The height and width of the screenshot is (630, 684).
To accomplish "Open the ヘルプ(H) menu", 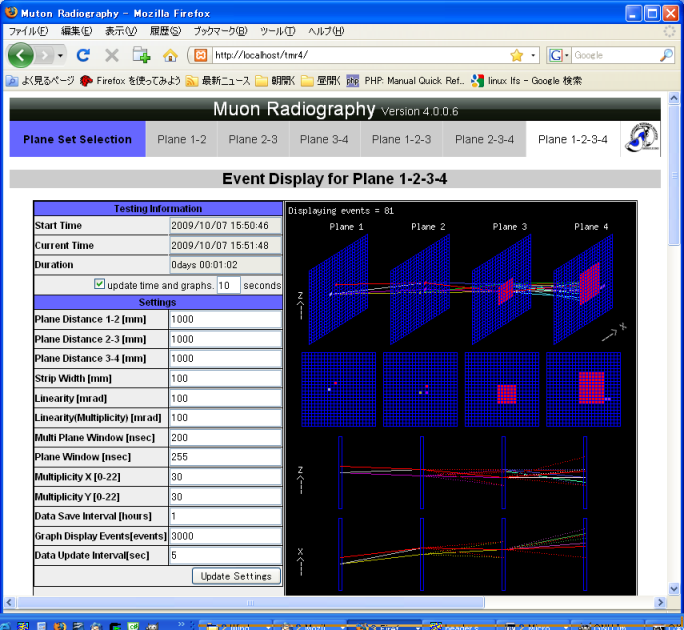I will click(x=326, y=31).
